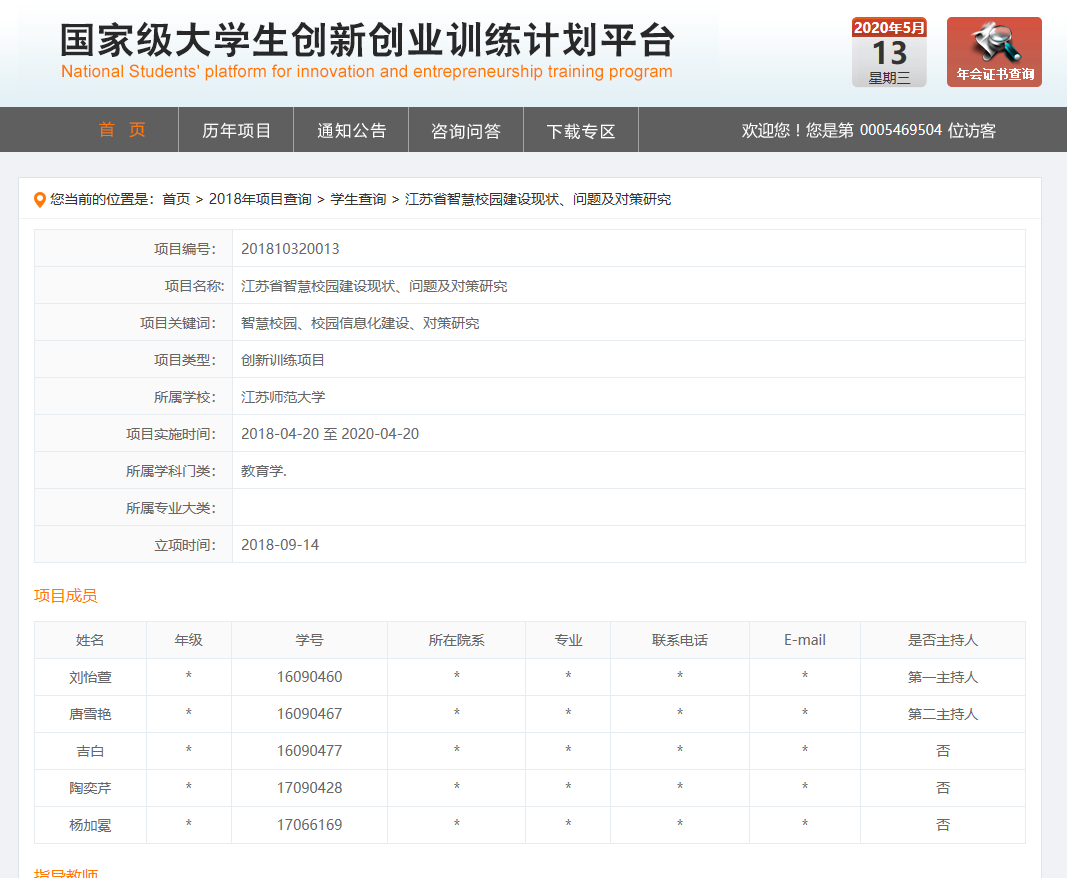The height and width of the screenshot is (878, 1067).
Task: Click 首页 link in breadcrumb
Action: (176, 200)
